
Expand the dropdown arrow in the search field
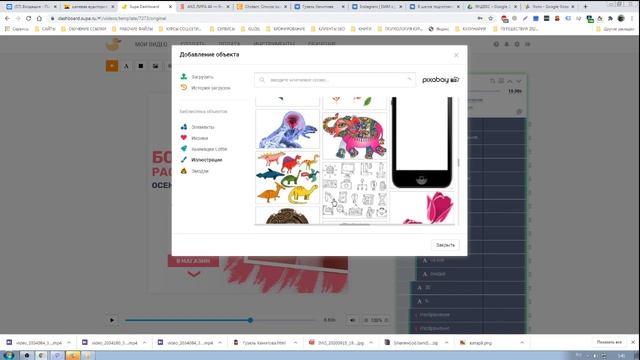409,79
